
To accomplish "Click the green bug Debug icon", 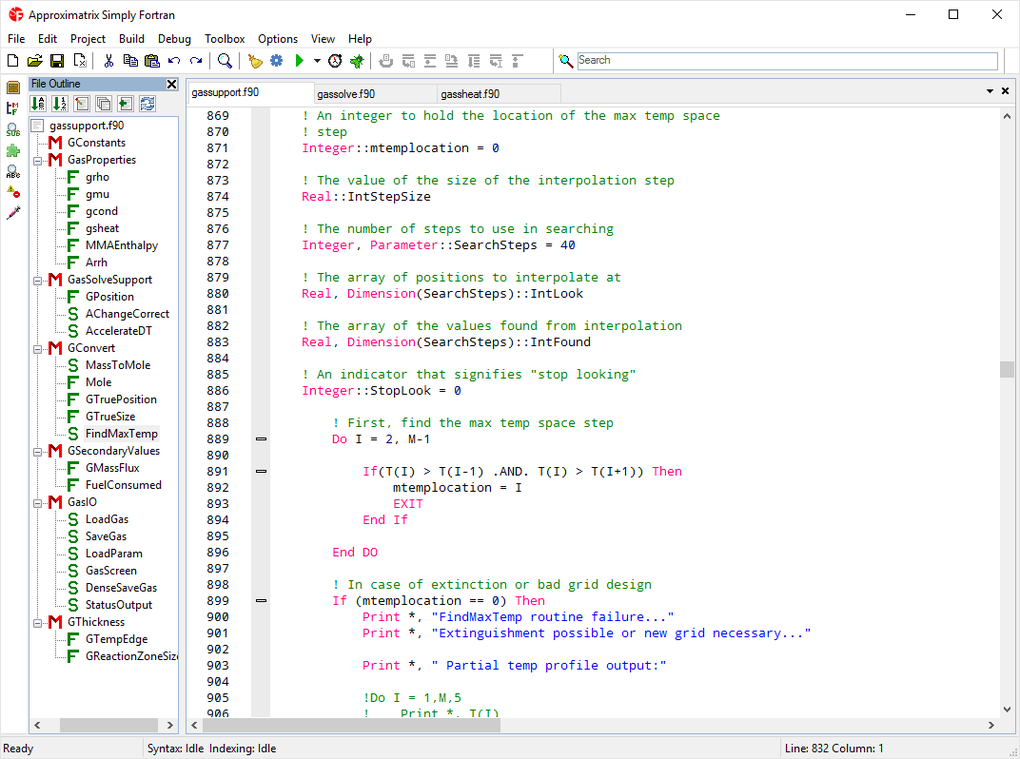I will pos(357,61).
